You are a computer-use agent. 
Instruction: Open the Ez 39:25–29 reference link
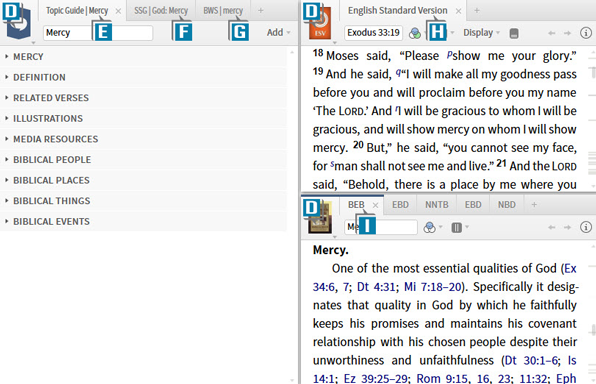click(375, 379)
